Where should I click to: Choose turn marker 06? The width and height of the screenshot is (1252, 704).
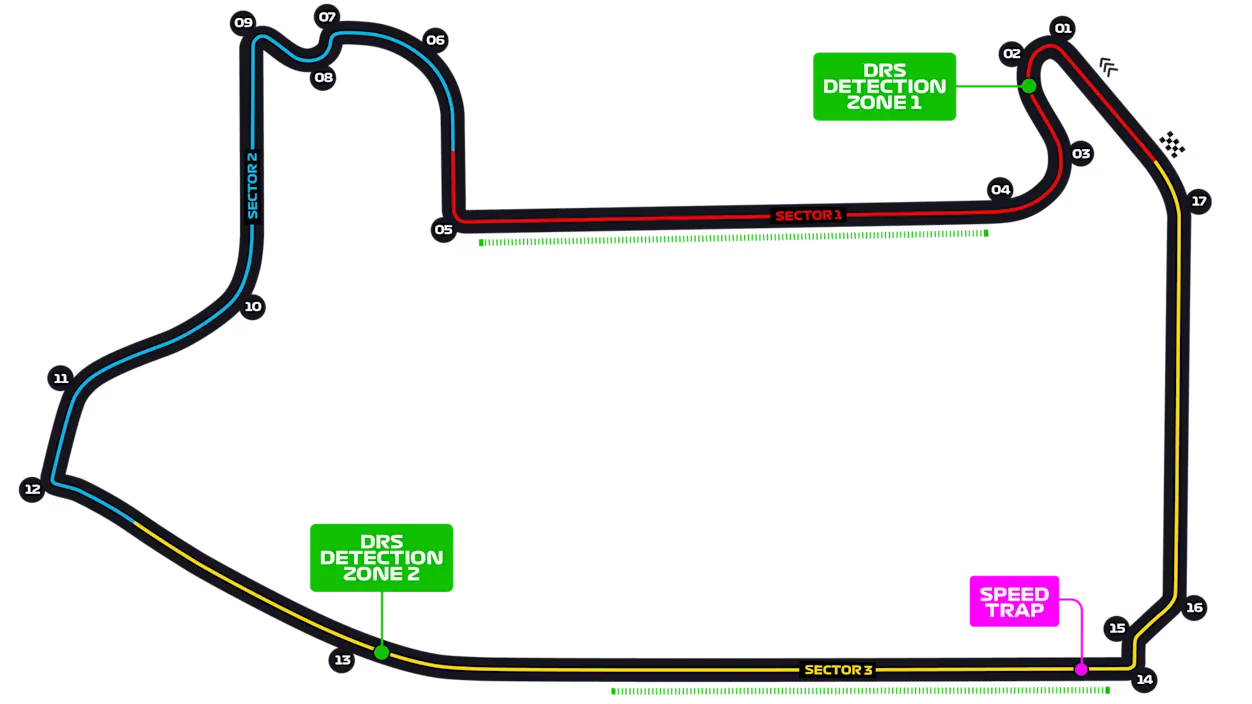435,41
